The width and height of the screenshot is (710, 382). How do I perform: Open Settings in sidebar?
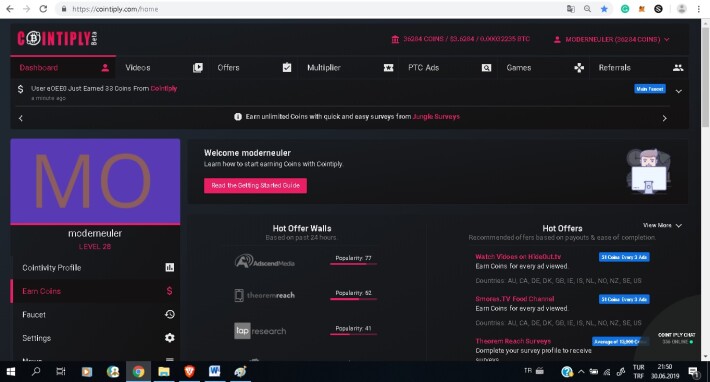coord(95,338)
